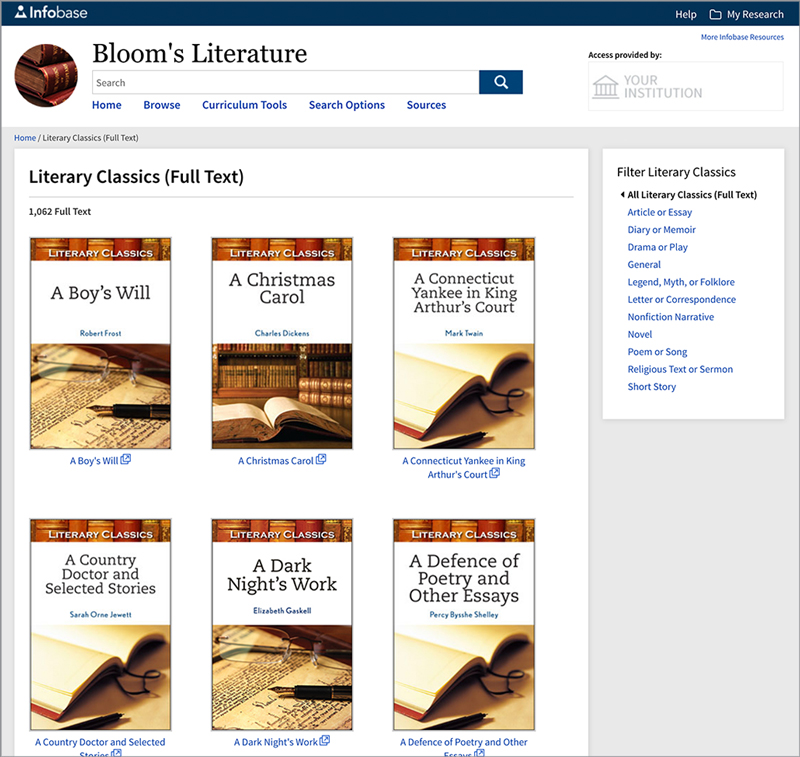Click in the Search input field

pyautogui.click(x=286, y=82)
